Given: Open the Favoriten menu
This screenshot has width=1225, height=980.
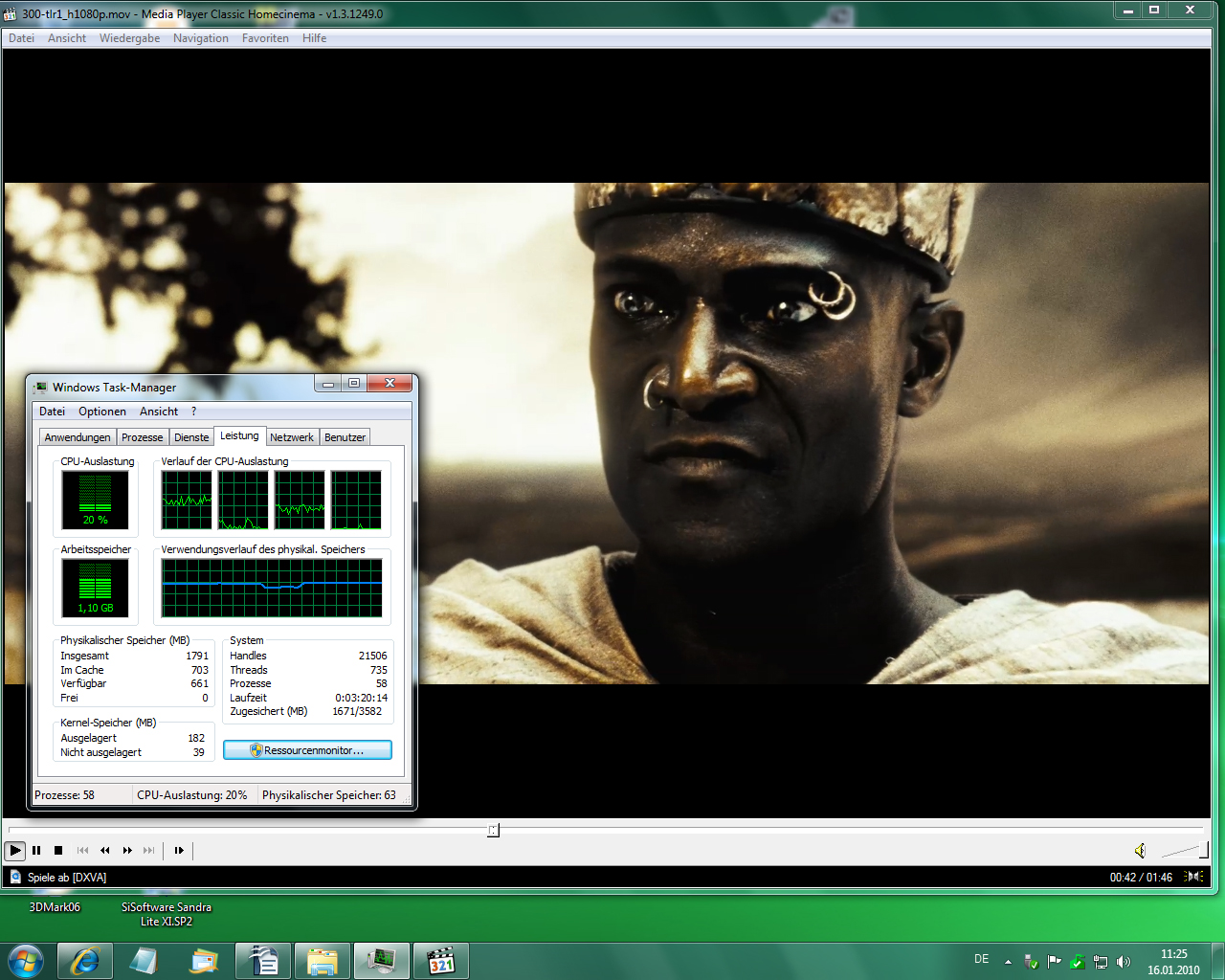Looking at the screenshot, I should (x=265, y=38).
